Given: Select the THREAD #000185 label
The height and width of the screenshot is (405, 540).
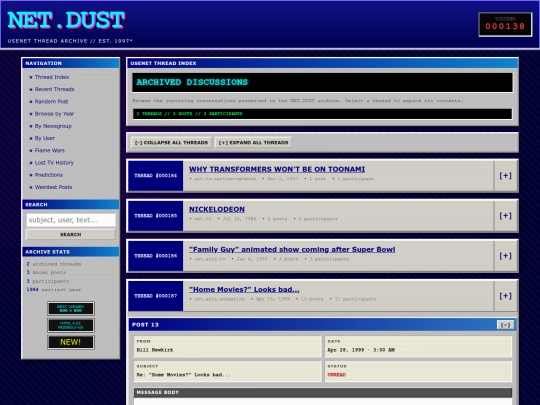Looking at the screenshot, I should (x=156, y=216).
